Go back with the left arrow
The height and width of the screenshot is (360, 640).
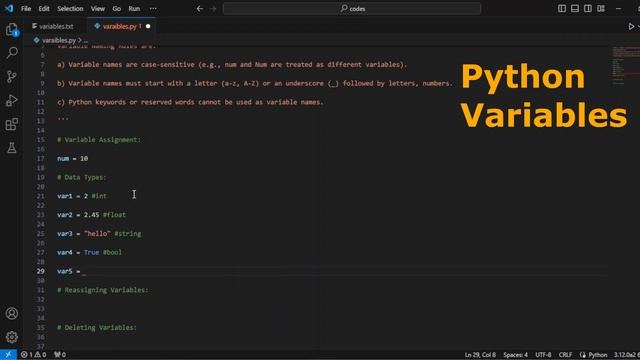click(x=200, y=9)
